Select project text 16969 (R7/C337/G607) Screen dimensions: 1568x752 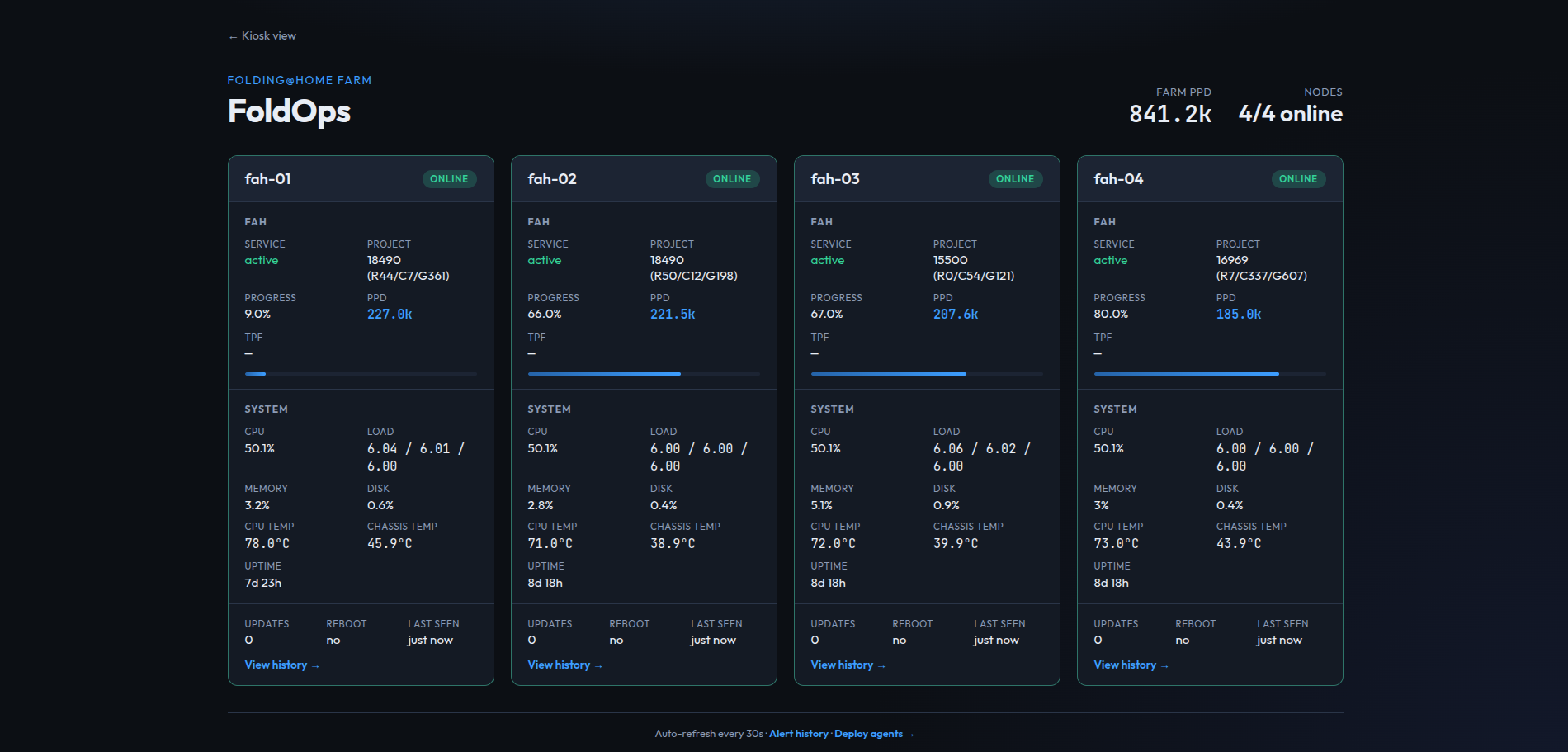click(x=1262, y=268)
